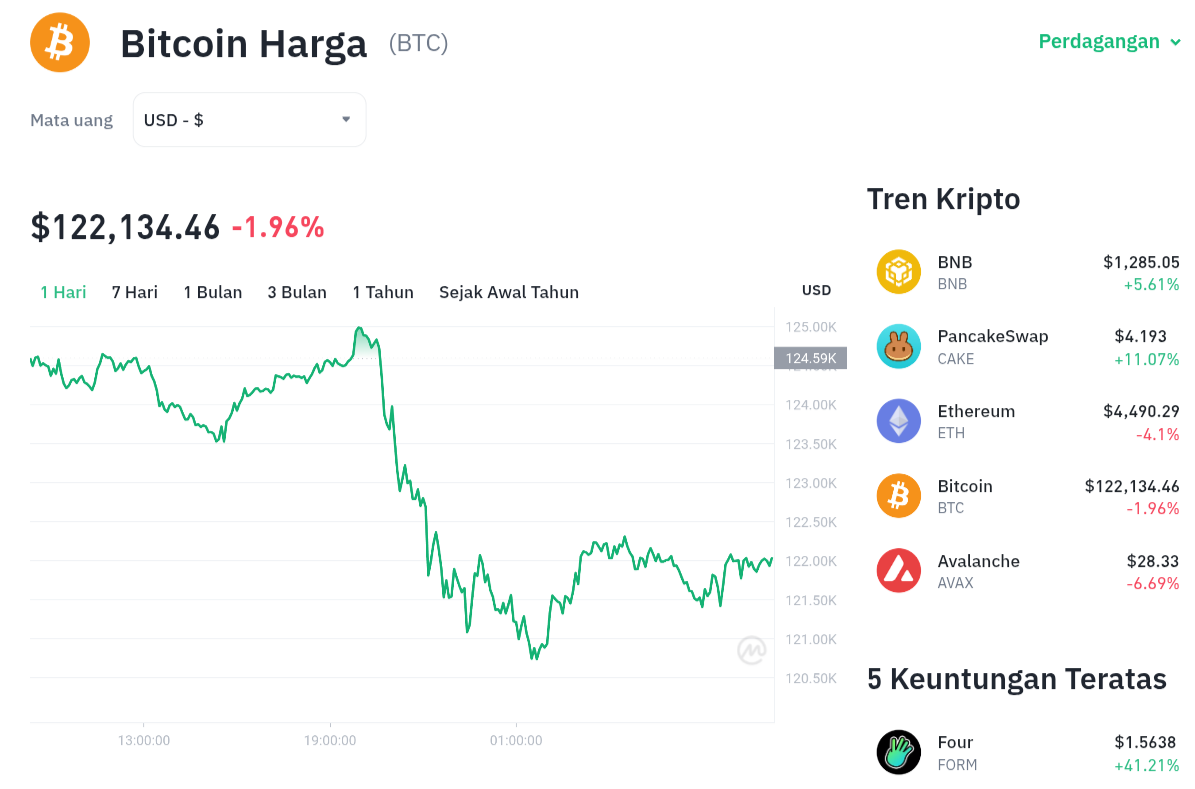The width and height of the screenshot is (1195, 789).
Task: Click the Ethereum diamond icon
Action: pyautogui.click(x=898, y=421)
